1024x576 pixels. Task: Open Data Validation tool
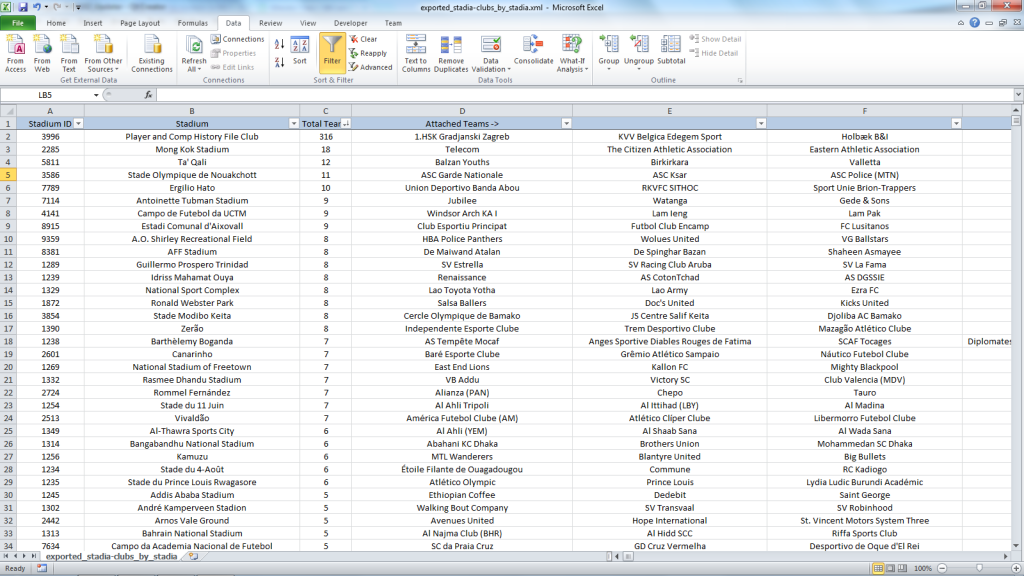click(x=490, y=54)
